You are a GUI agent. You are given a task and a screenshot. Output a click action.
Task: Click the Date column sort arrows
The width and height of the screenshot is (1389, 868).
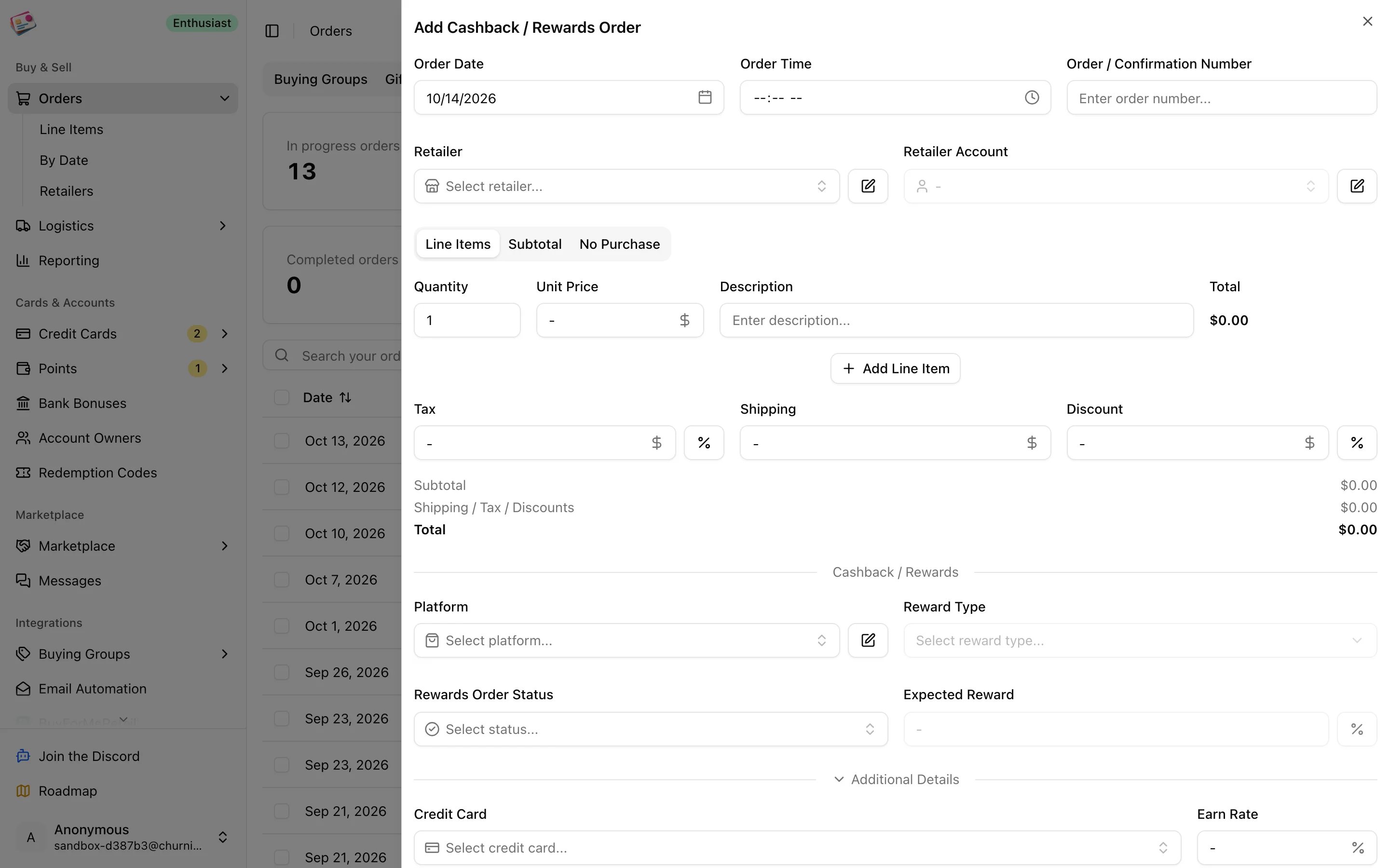click(x=345, y=397)
